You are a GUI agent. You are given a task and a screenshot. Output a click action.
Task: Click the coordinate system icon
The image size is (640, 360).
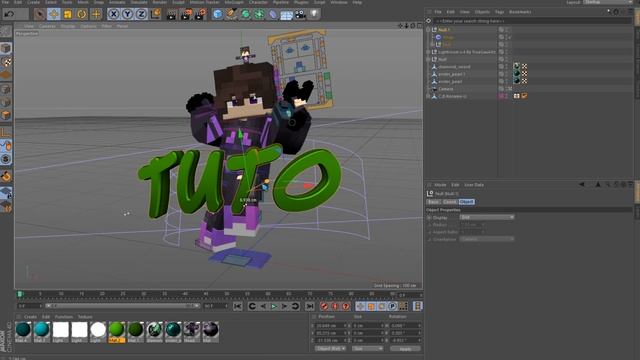[155, 14]
